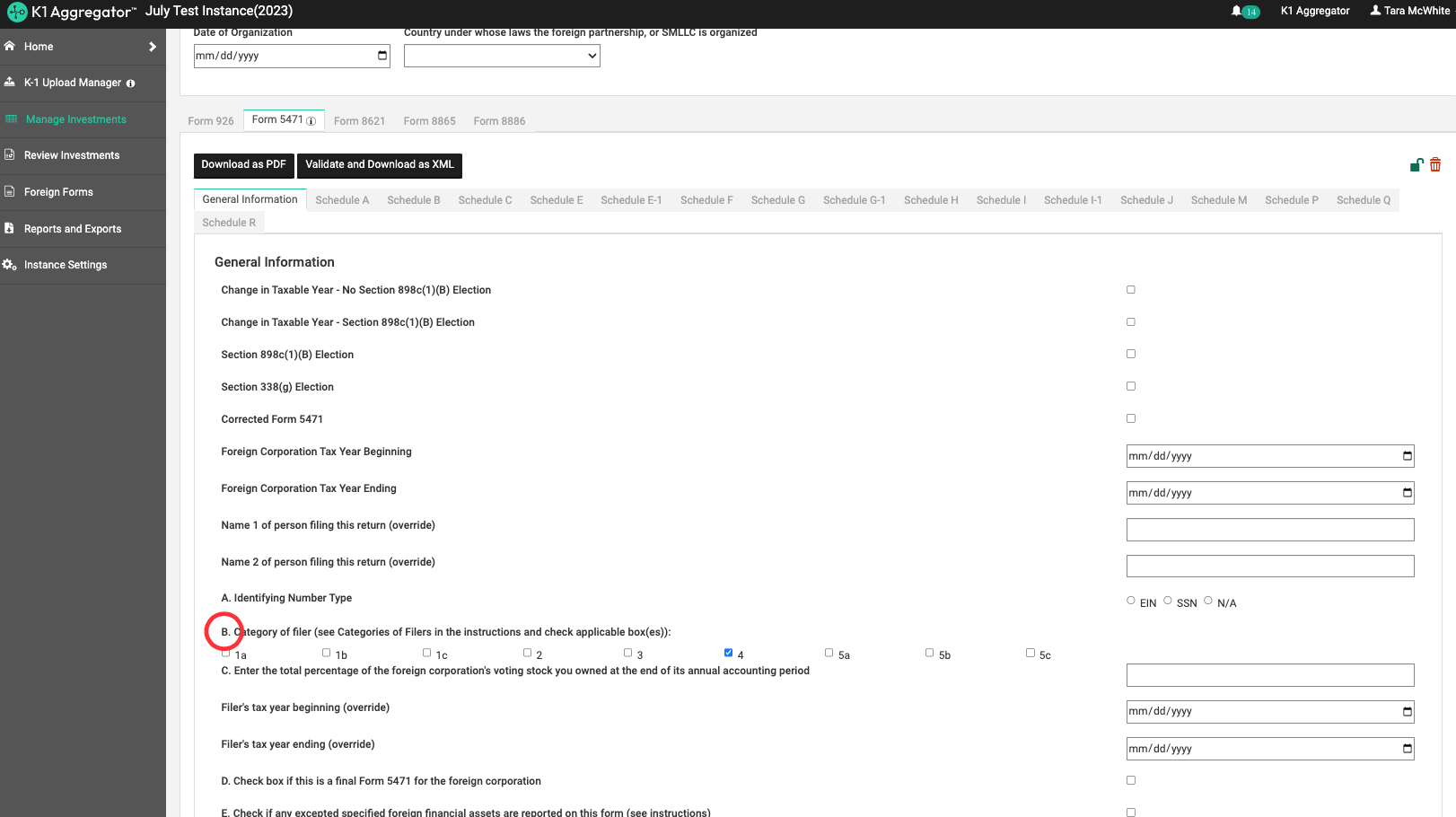Viewport: 1456px width, 817px height.
Task: Click Validate and Download as XML button
Action: coord(380,164)
